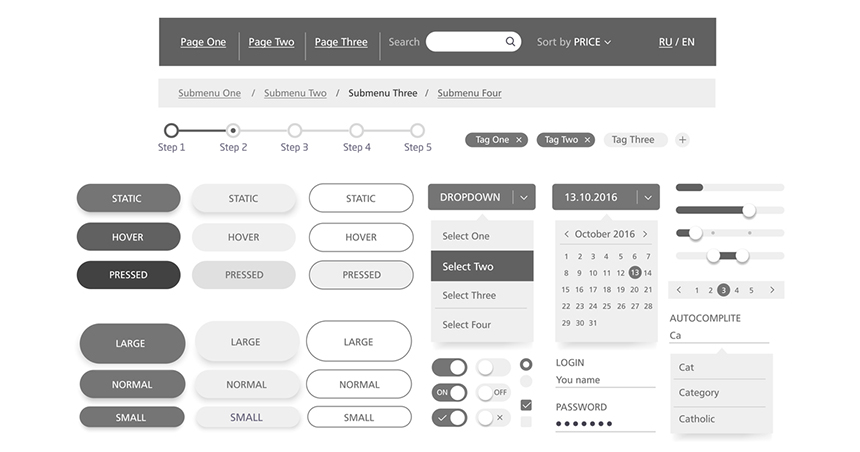Switch language to RU
Screen dimensions: 860x452
click(x=665, y=42)
